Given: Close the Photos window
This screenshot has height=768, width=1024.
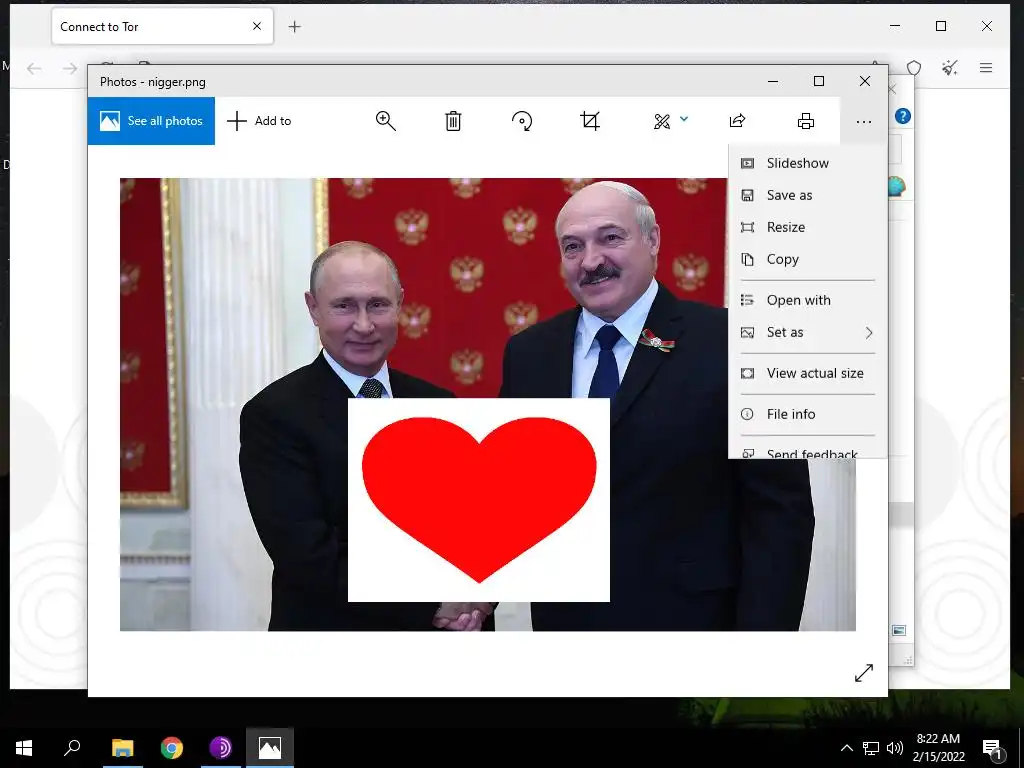Looking at the screenshot, I should [x=865, y=81].
